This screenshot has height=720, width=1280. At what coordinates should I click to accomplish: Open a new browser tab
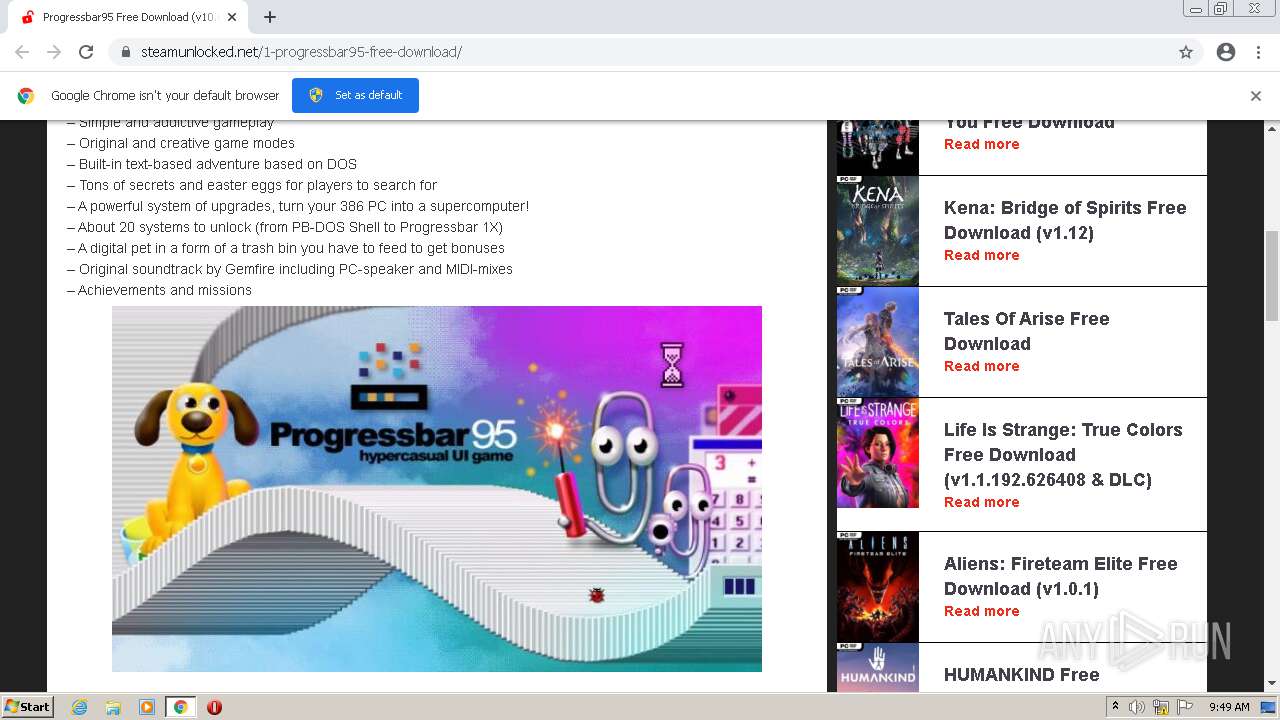270,17
